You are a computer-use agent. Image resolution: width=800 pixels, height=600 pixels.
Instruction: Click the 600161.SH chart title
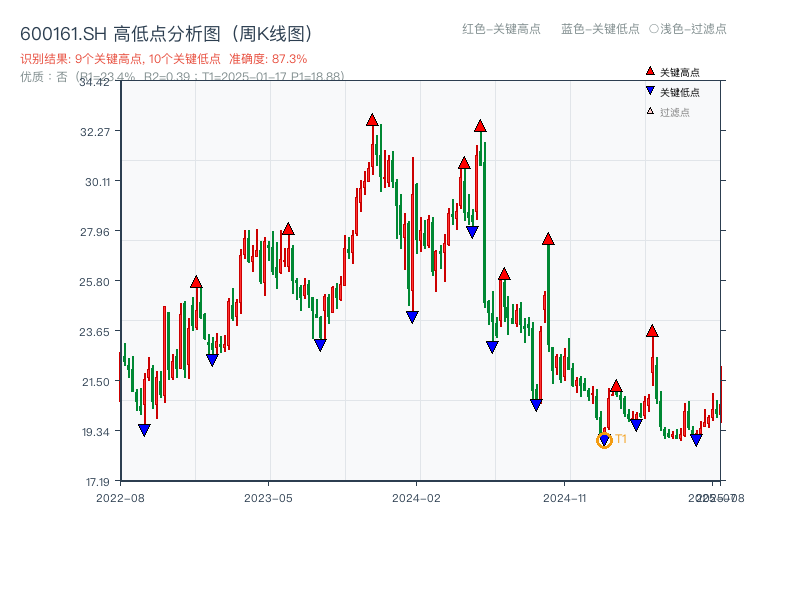61,32
